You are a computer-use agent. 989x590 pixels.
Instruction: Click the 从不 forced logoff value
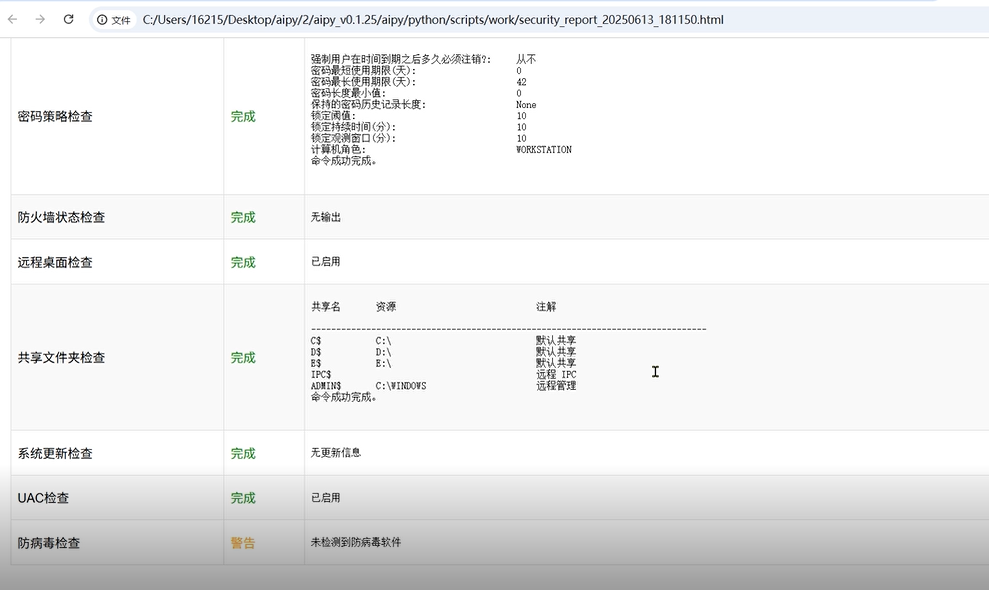click(x=526, y=59)
